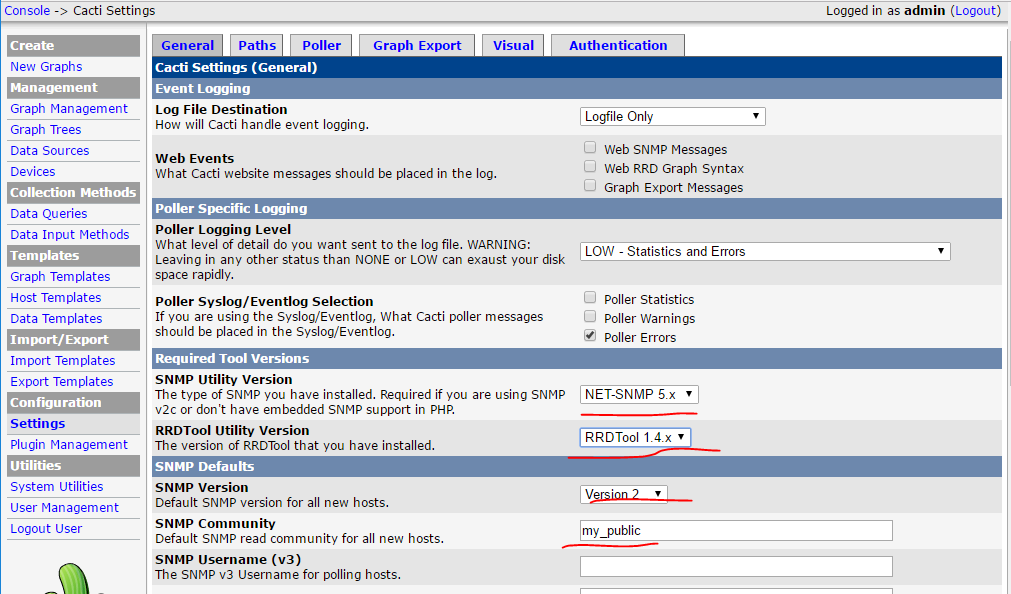
Task: Open the Graph Export tab
Action: click(x=417, y=45)
